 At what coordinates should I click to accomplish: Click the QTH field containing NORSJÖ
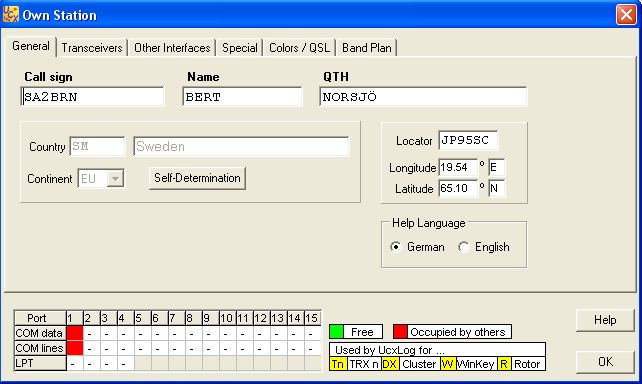(423, 97)
